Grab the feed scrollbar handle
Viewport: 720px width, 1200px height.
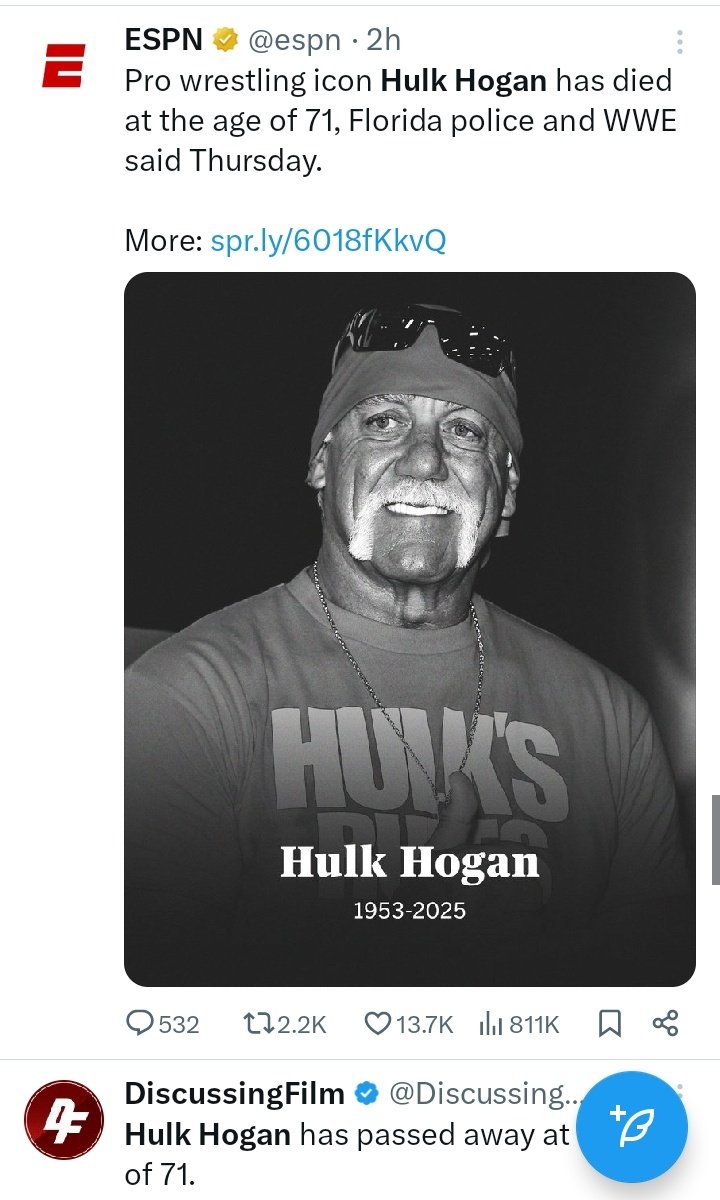pyautogui.click(x=715, y=840)
